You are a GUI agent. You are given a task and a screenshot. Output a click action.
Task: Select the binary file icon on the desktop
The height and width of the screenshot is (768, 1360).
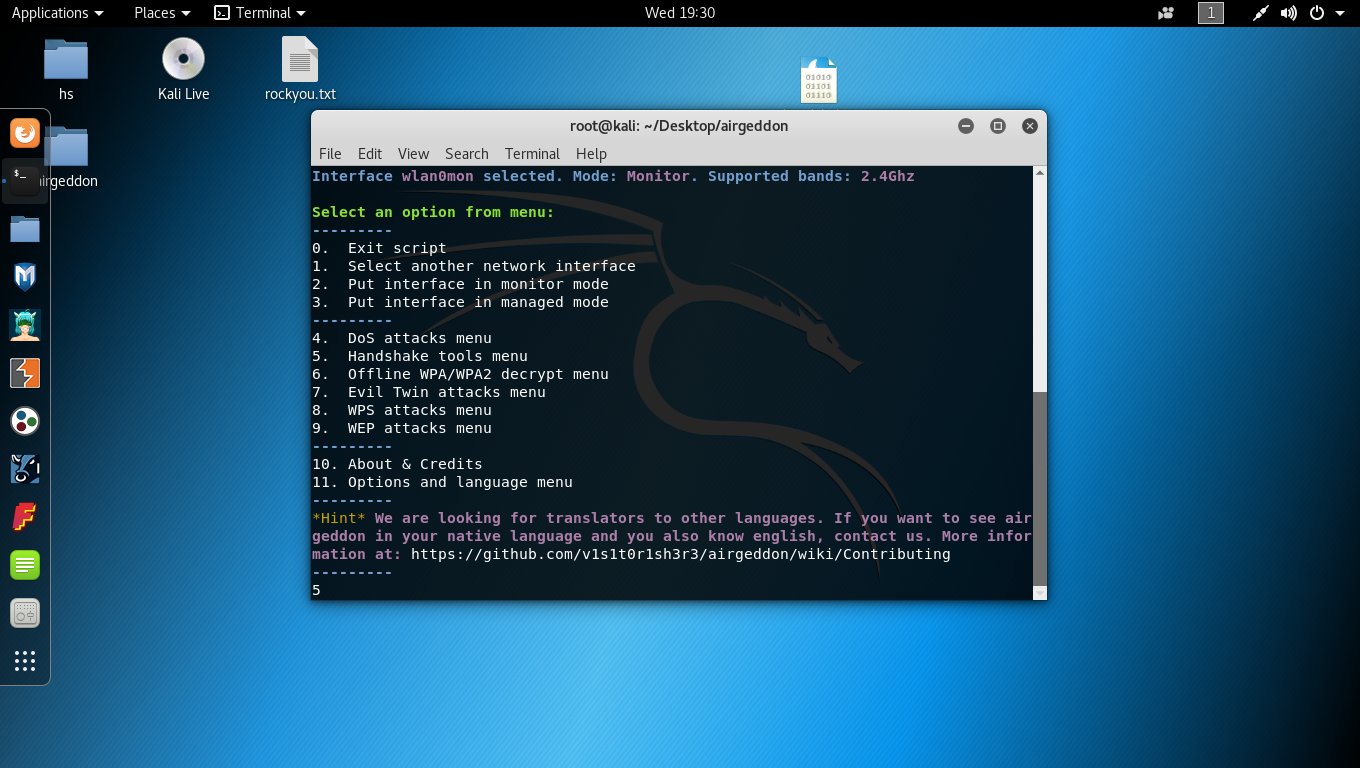click(x=818, y=80)
